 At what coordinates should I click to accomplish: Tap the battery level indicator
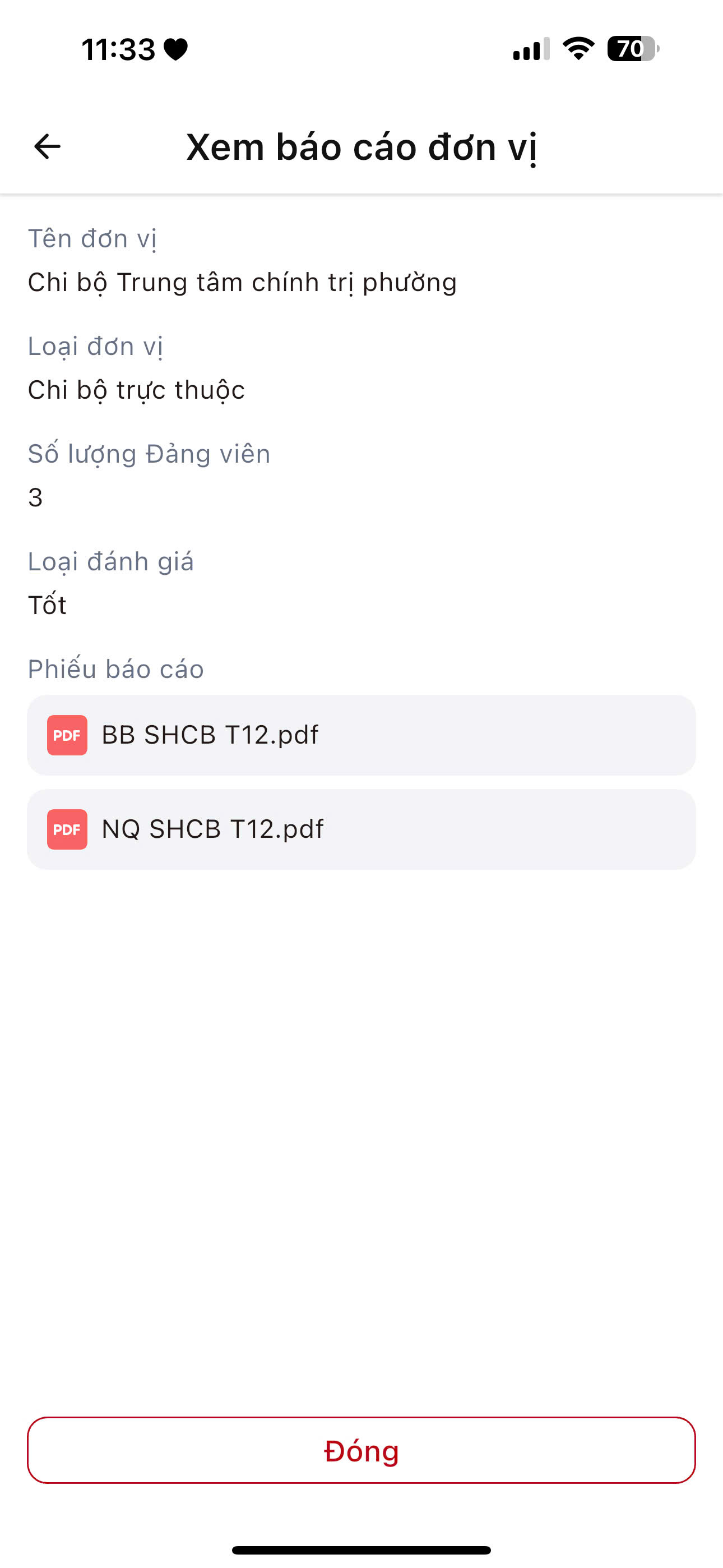[632, 49]
